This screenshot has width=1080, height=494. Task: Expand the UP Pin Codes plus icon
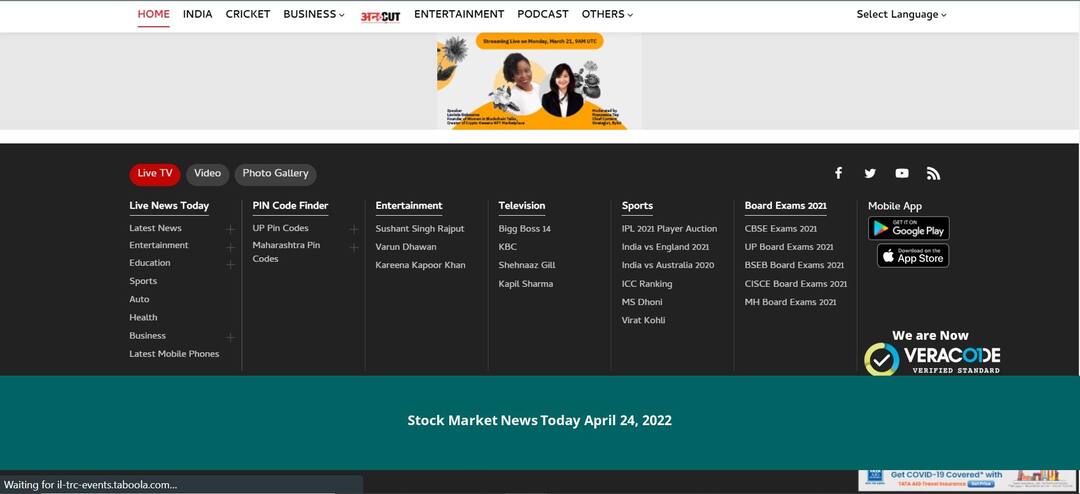click(353, 229)
